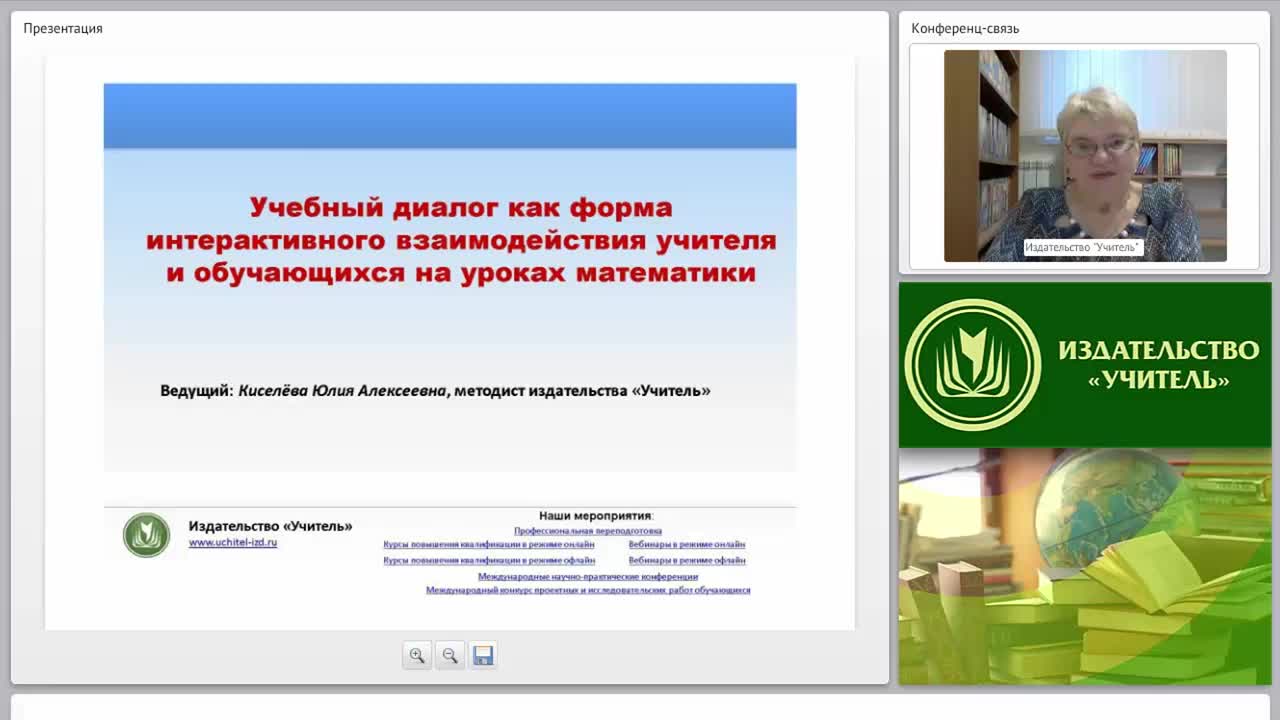Open Международные научно-практические конференции link
This screenshot has height=720, width=1280.
588,576
